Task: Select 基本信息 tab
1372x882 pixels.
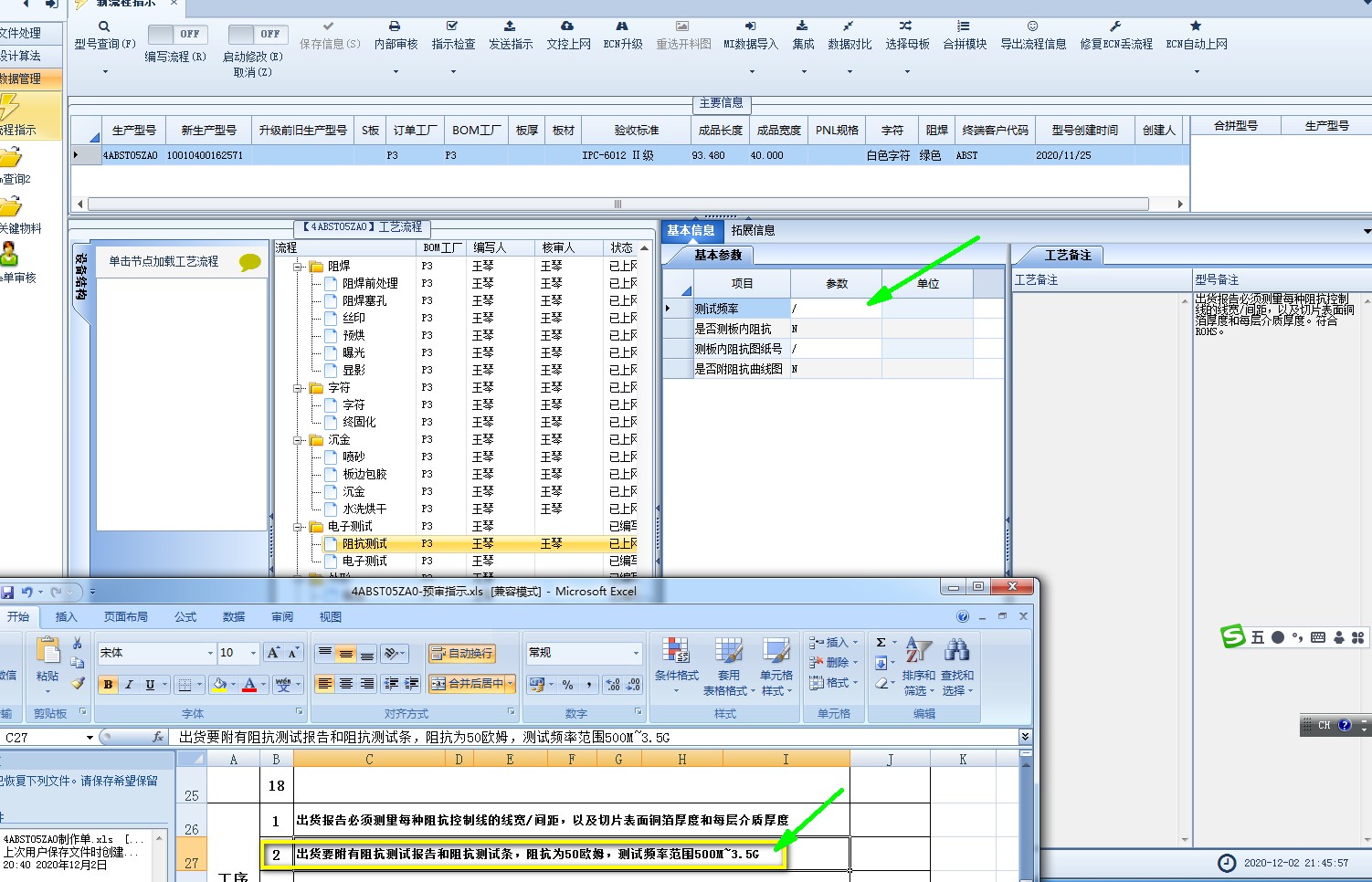Action: 691,230
